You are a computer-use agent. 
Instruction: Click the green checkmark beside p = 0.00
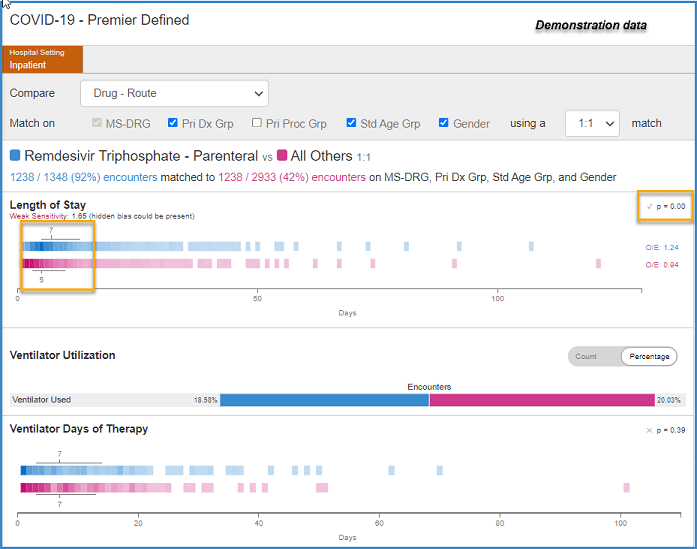[649, 206]
